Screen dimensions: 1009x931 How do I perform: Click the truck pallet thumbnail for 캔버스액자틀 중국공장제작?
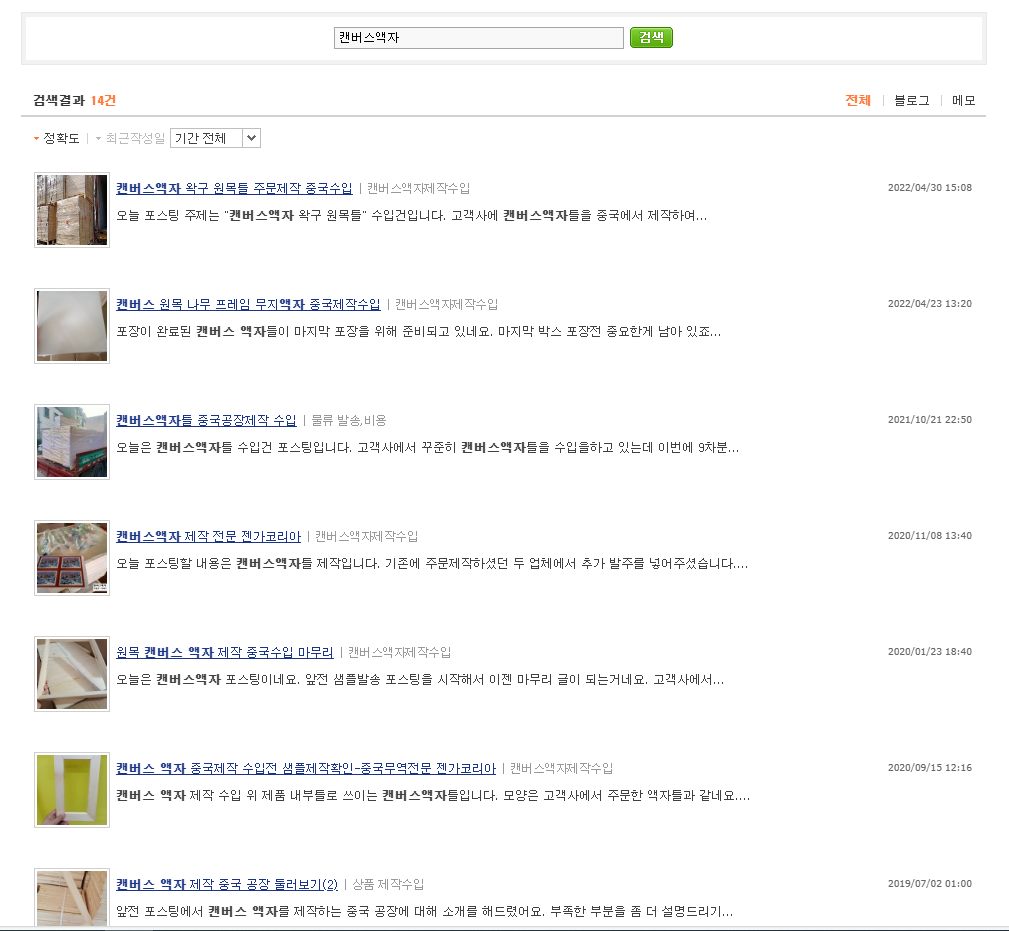click(x=72, y=442)
